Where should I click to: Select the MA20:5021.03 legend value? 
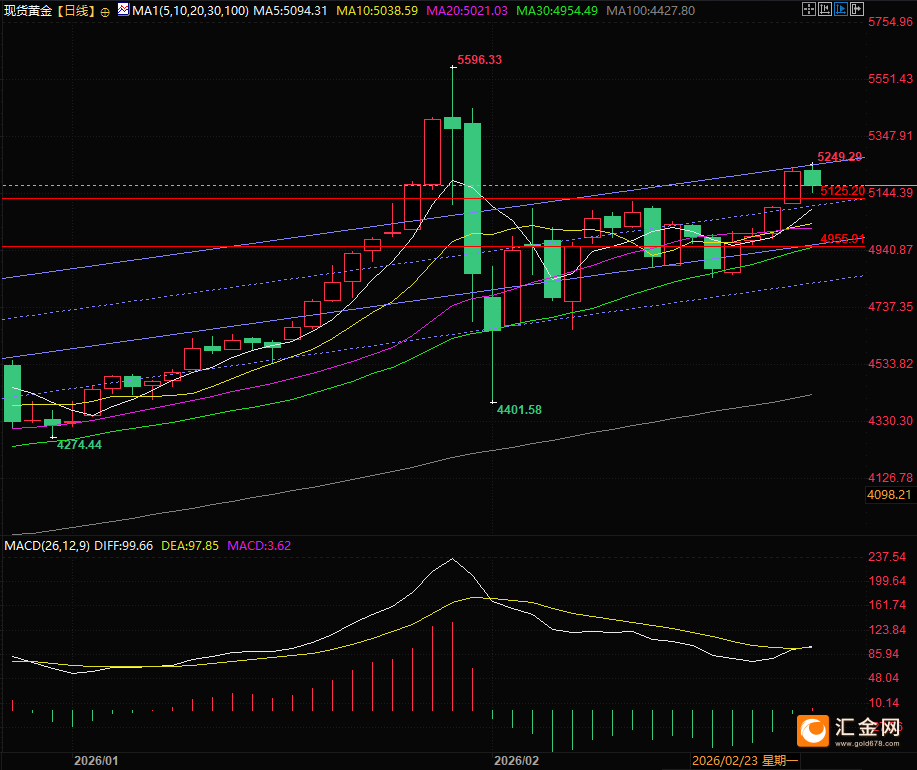click(x=467, y=11)
